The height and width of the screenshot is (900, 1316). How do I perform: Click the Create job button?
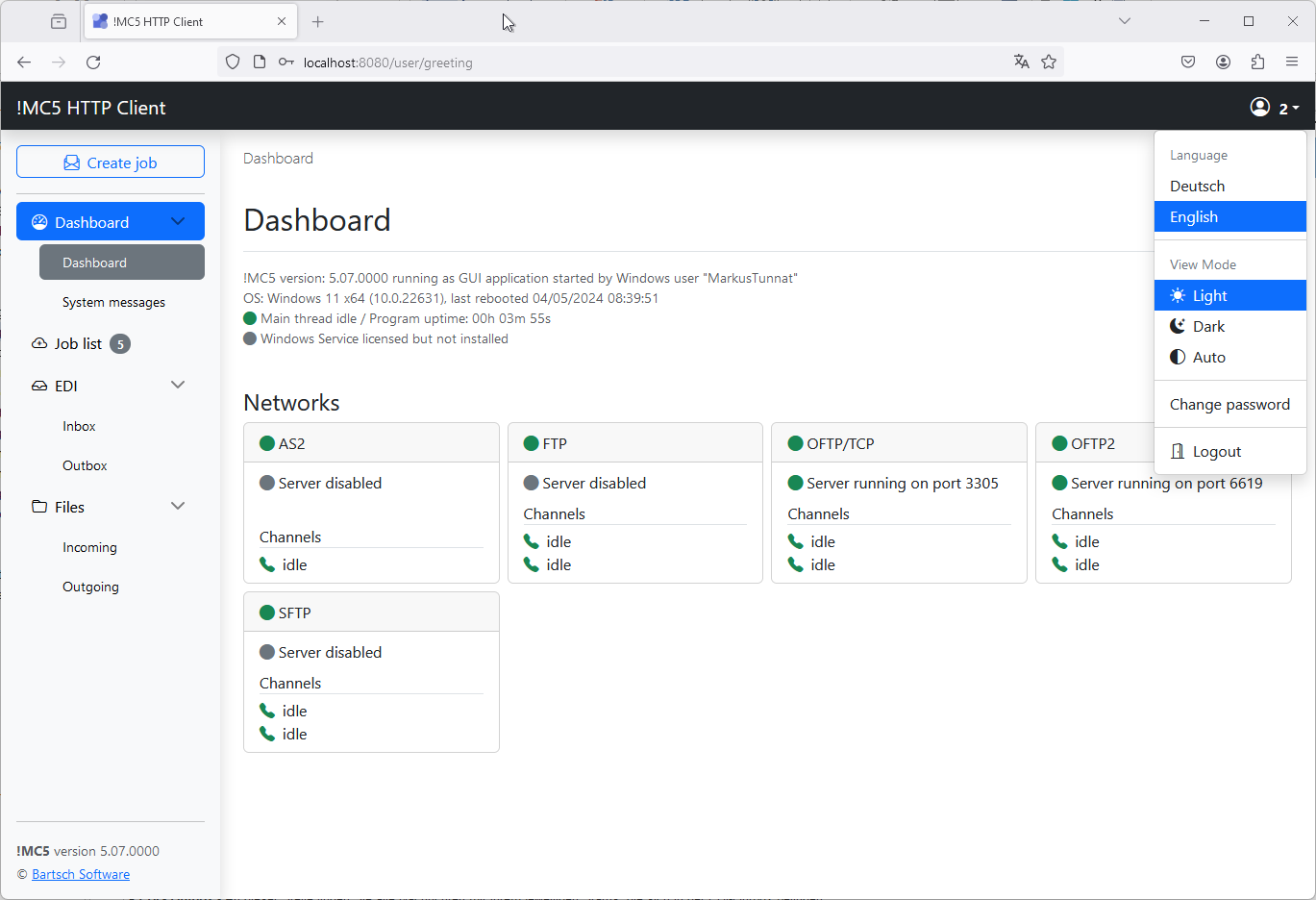[111, 162]
